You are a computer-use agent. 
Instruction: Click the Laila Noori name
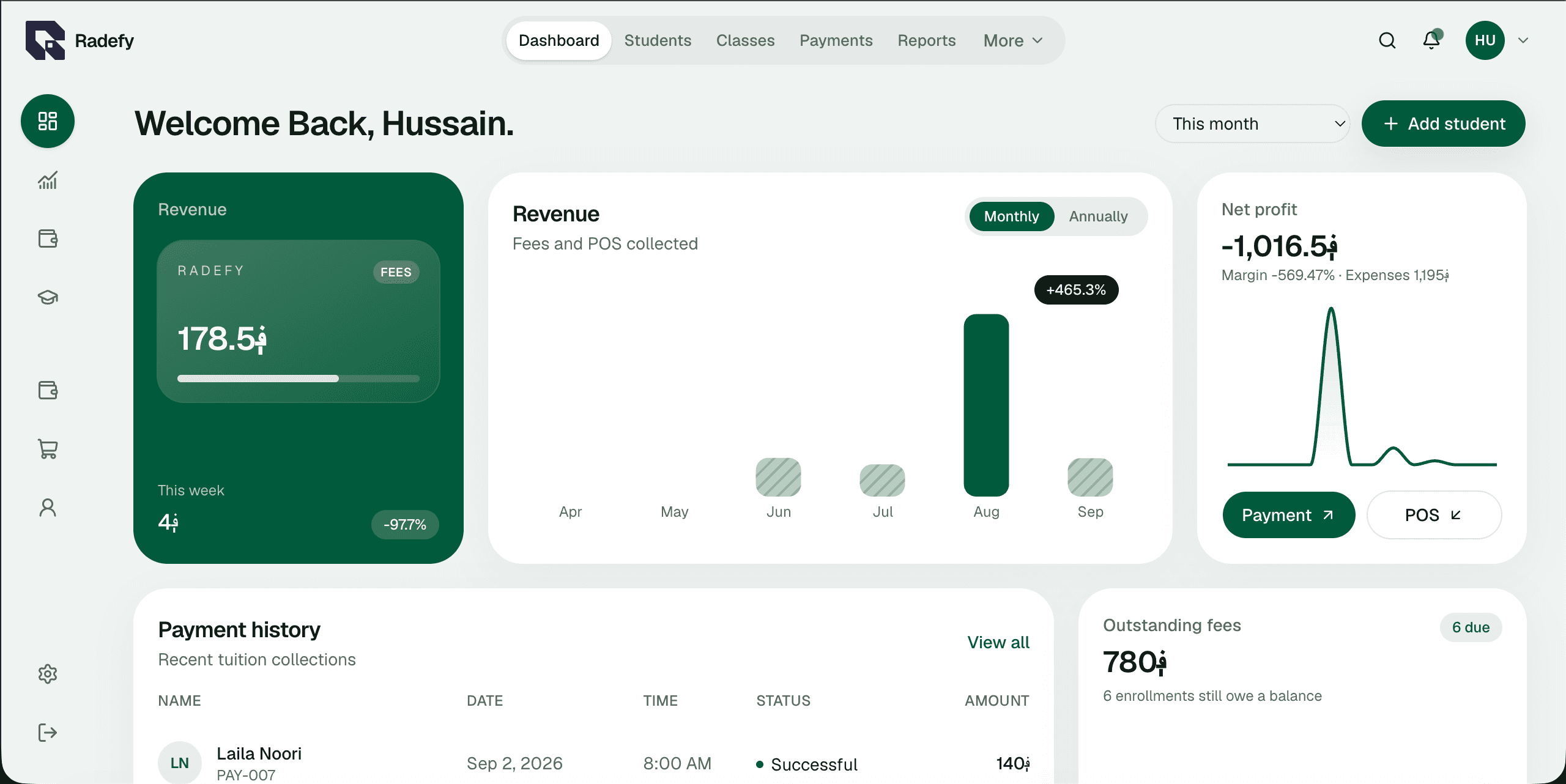click(x=259, y=753)
